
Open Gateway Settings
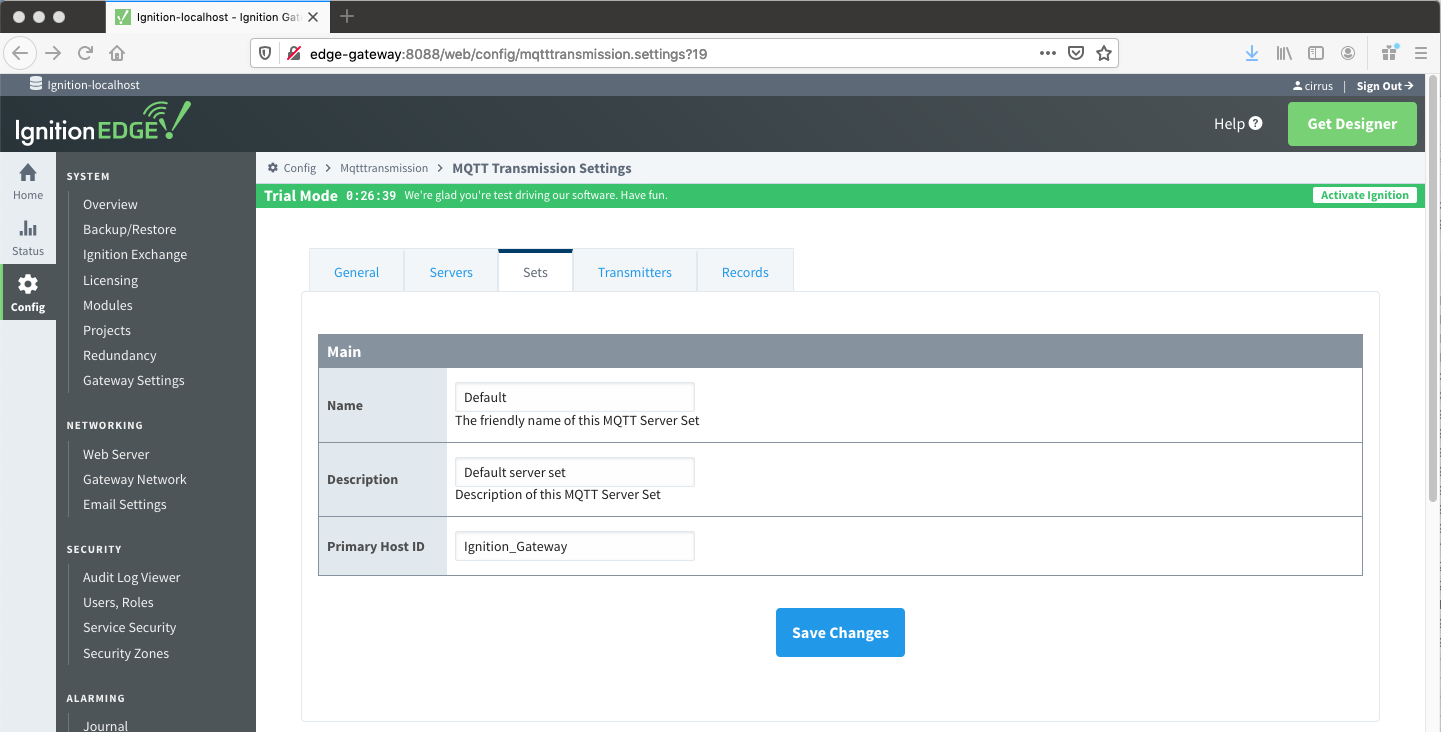click(x=134, y=380)
